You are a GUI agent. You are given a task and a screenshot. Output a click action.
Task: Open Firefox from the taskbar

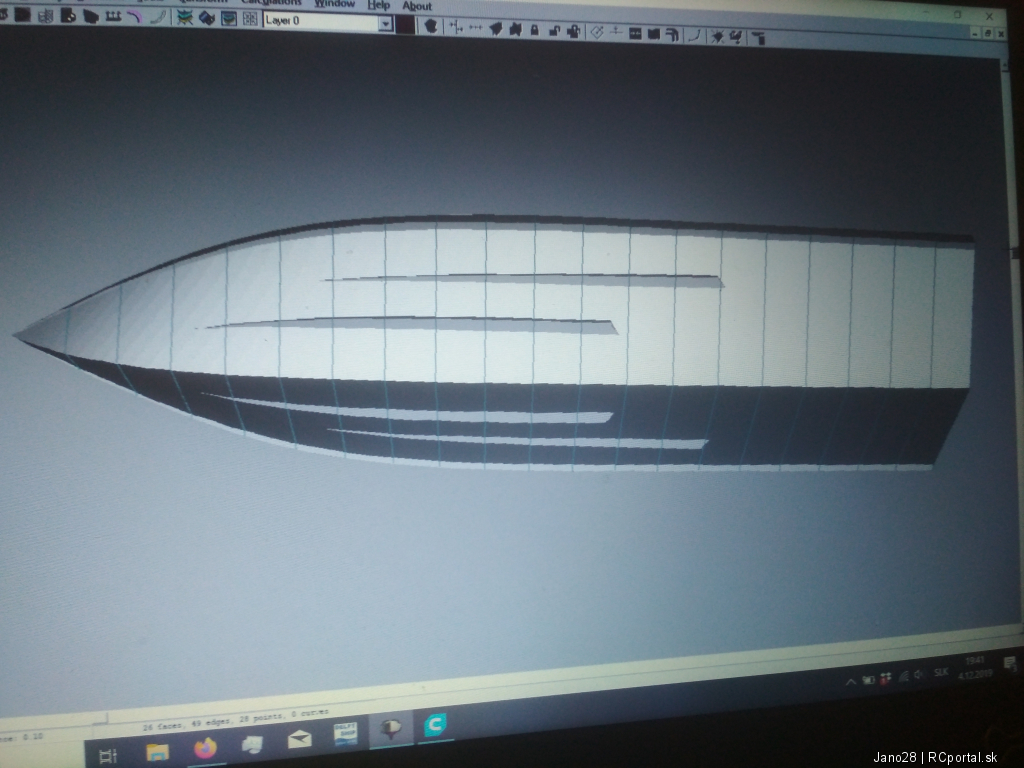tap(205, 748)
